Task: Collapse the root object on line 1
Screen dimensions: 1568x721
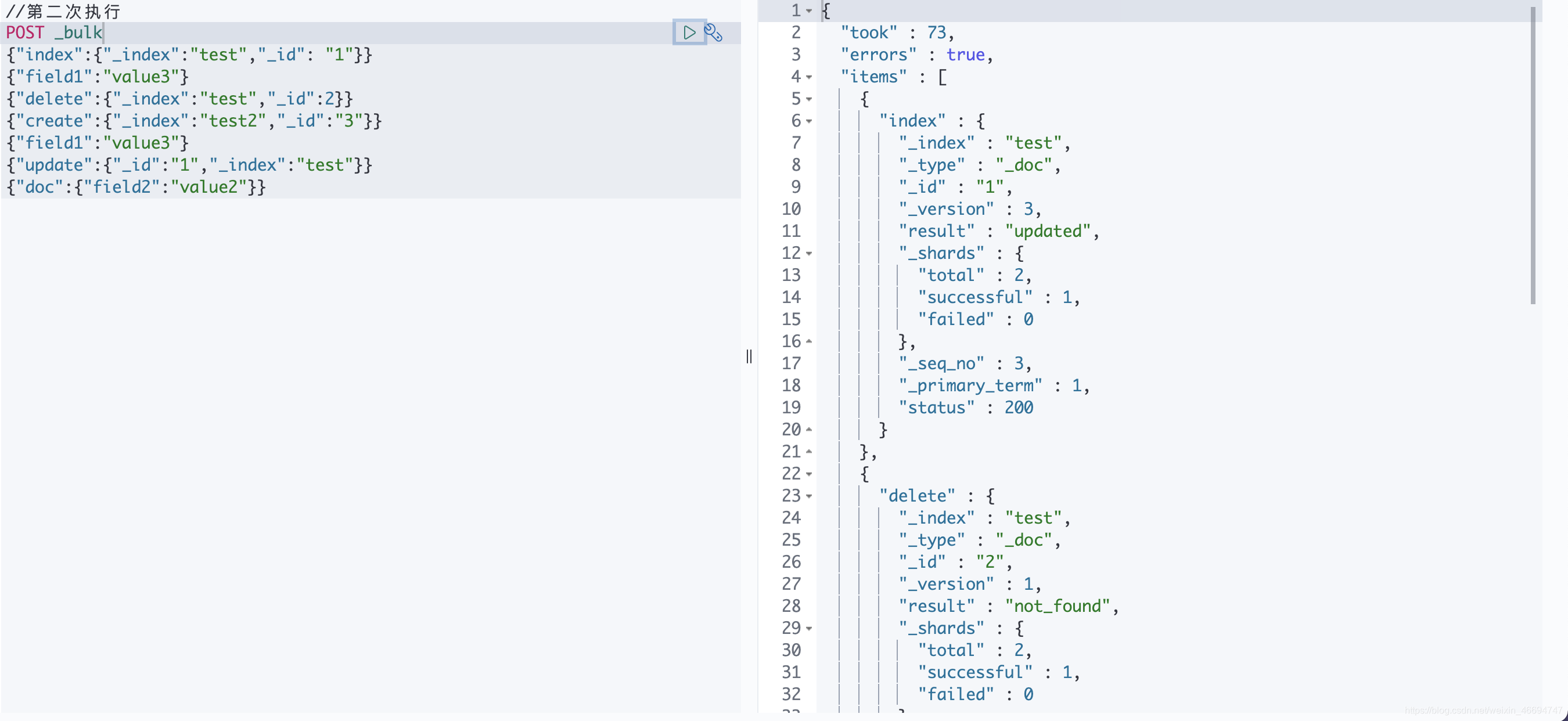Action: pos(809,10)
